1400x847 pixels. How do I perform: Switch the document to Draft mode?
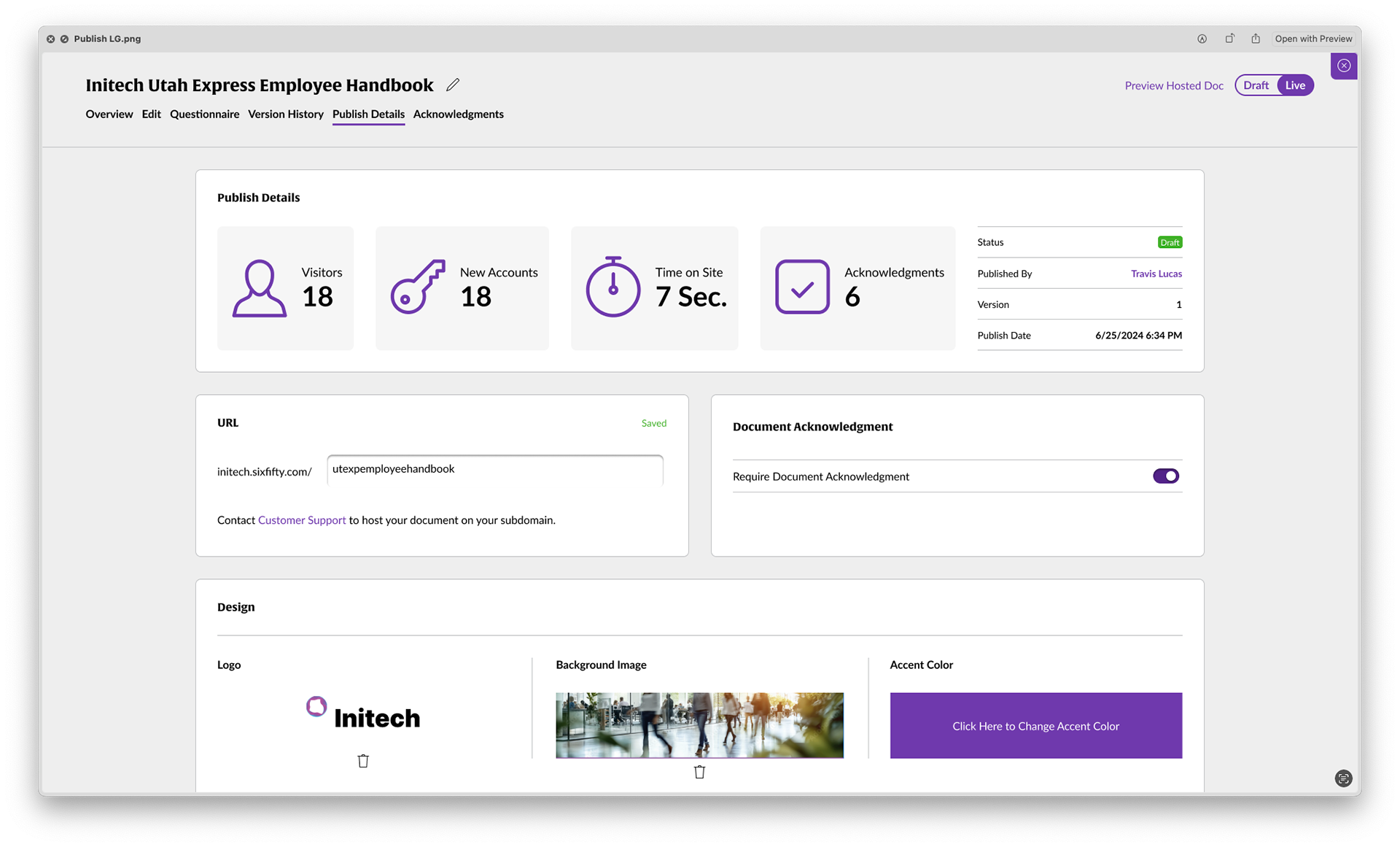[1256, 85]
